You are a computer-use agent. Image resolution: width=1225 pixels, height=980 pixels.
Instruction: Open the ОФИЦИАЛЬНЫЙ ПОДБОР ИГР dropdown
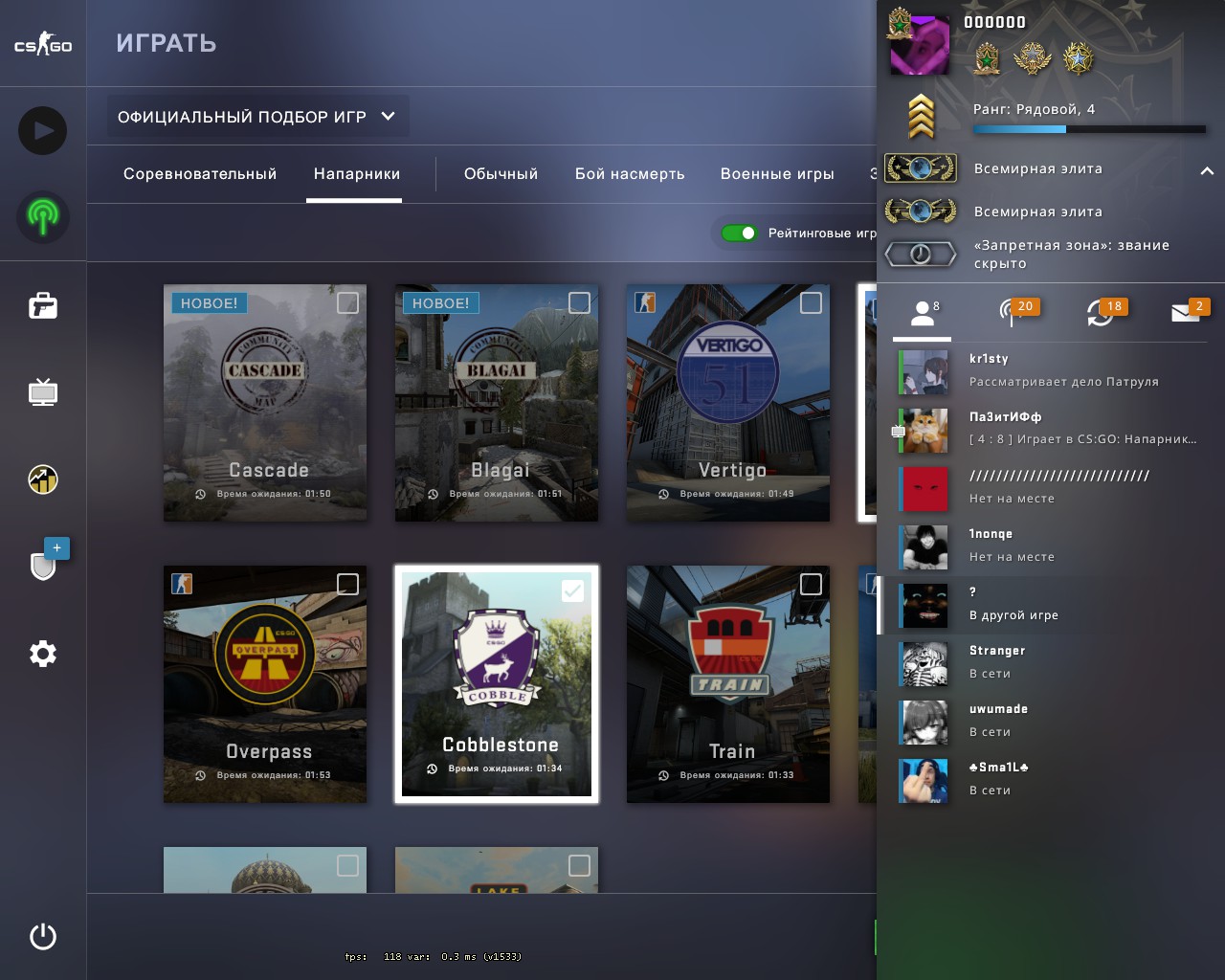[x=256, y=117]
